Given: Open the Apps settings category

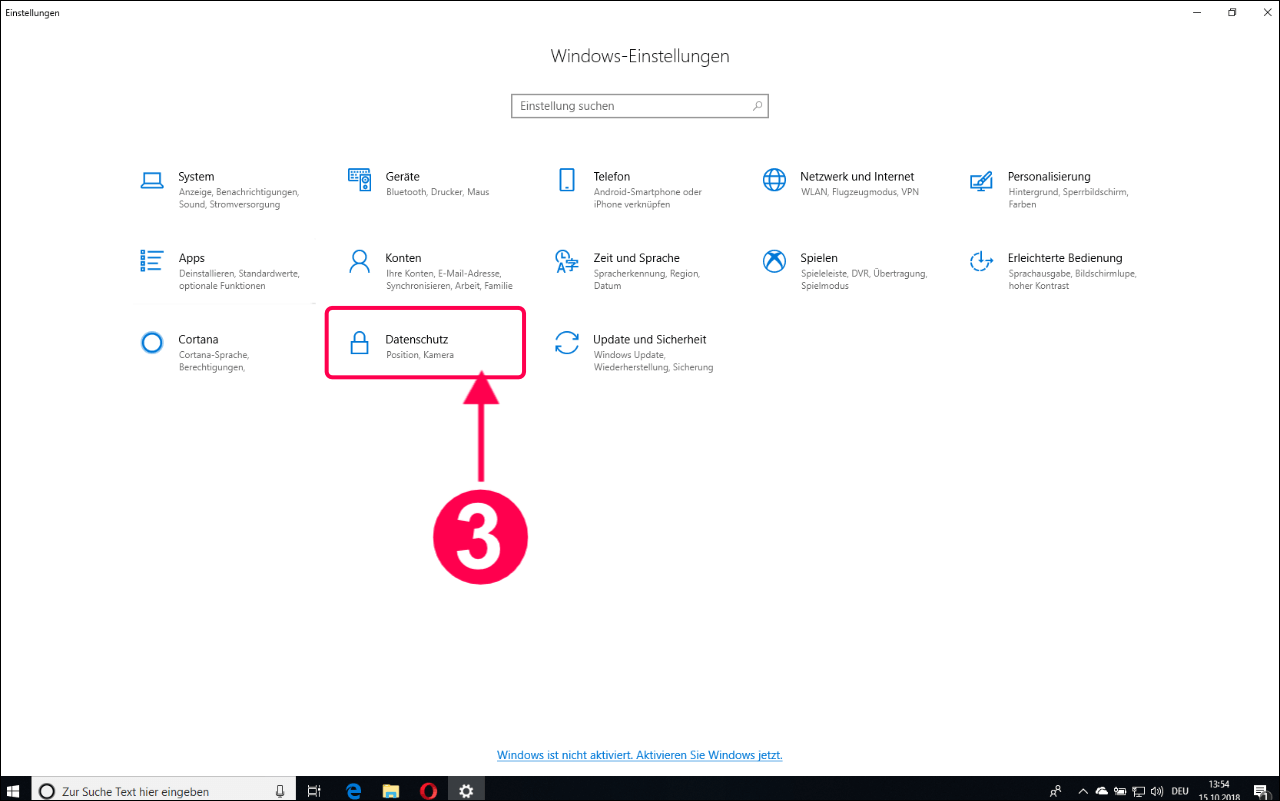Looking at the screenshot, I should (x=221, y=271).
